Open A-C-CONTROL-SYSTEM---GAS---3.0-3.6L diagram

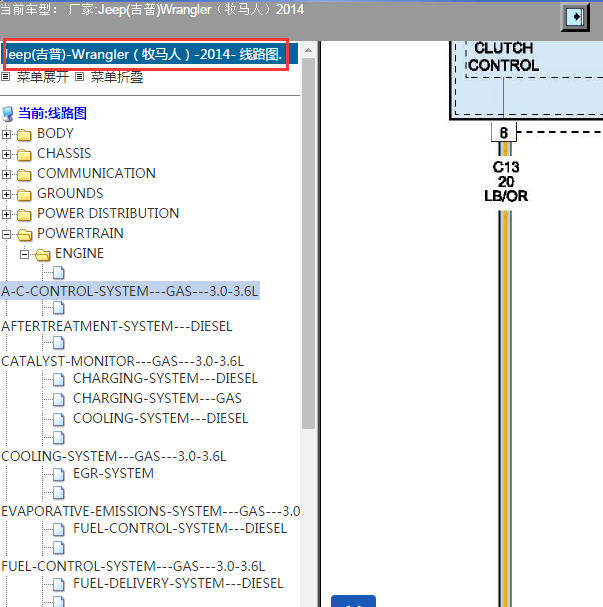(x=130, y=291)
